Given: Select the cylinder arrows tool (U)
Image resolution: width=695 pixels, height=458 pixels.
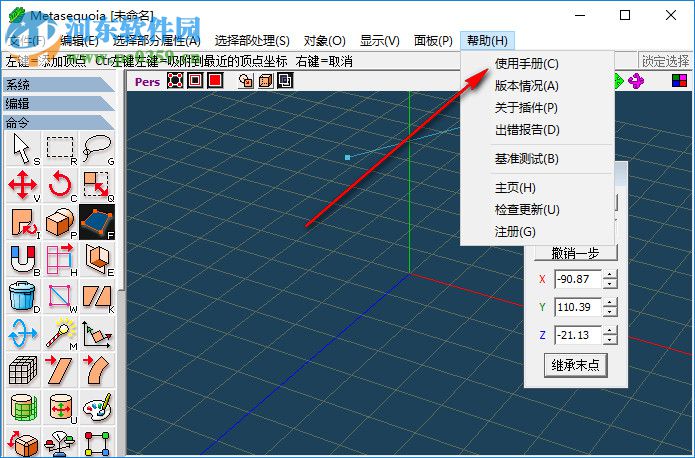Looking at the screenshot, I should (60, 407).
